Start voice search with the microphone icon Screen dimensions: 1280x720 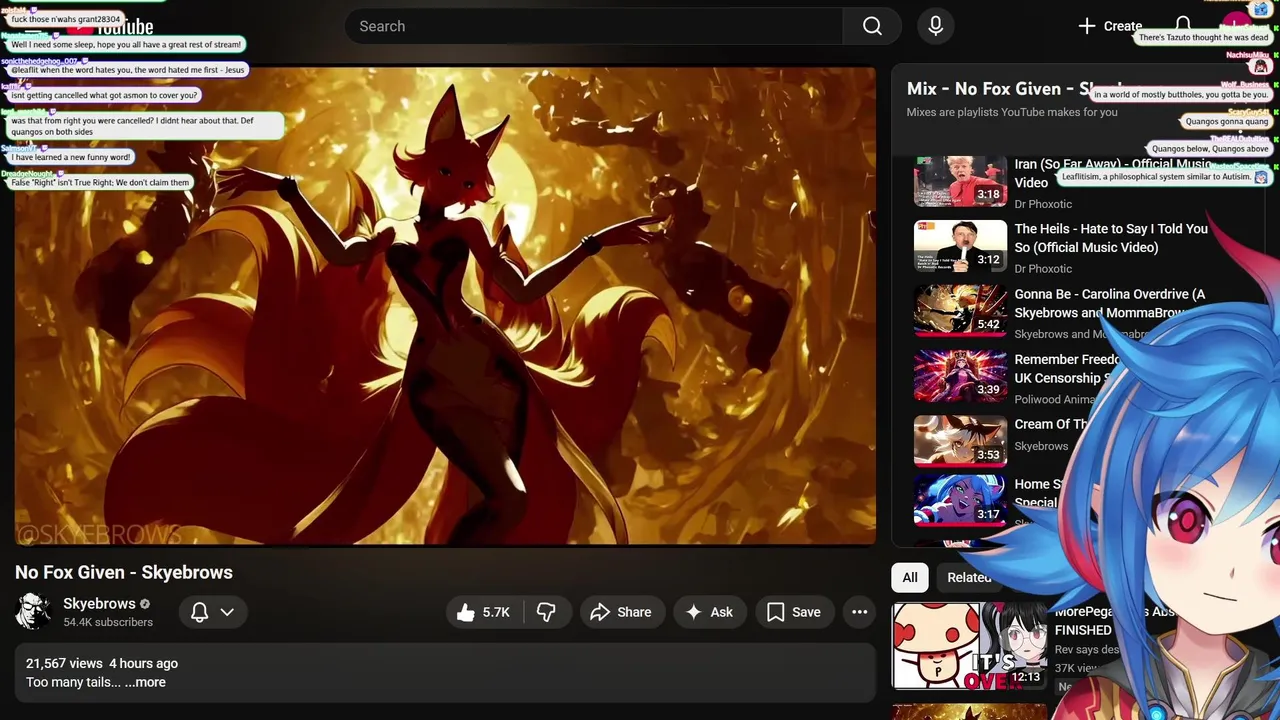(x=936, y=26)
